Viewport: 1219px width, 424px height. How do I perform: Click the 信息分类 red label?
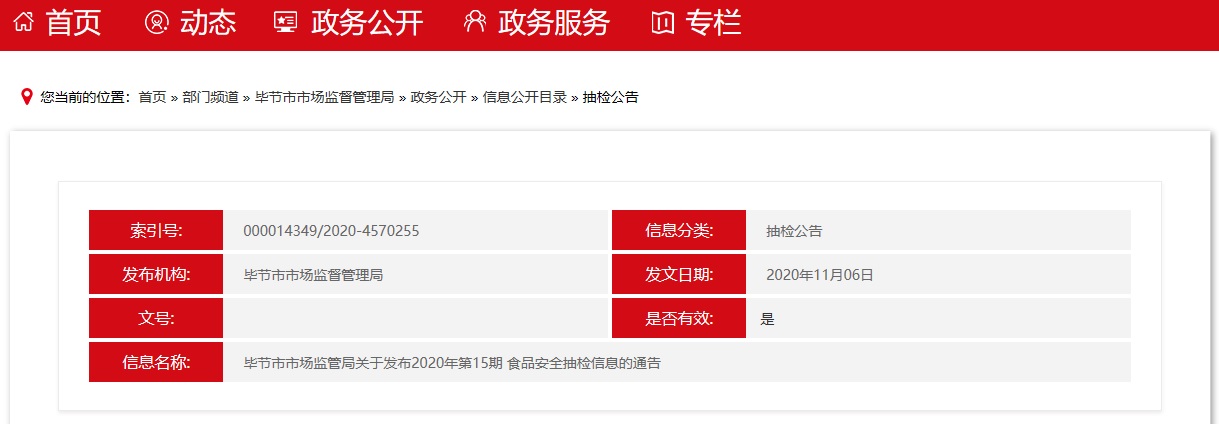(679, 230)
